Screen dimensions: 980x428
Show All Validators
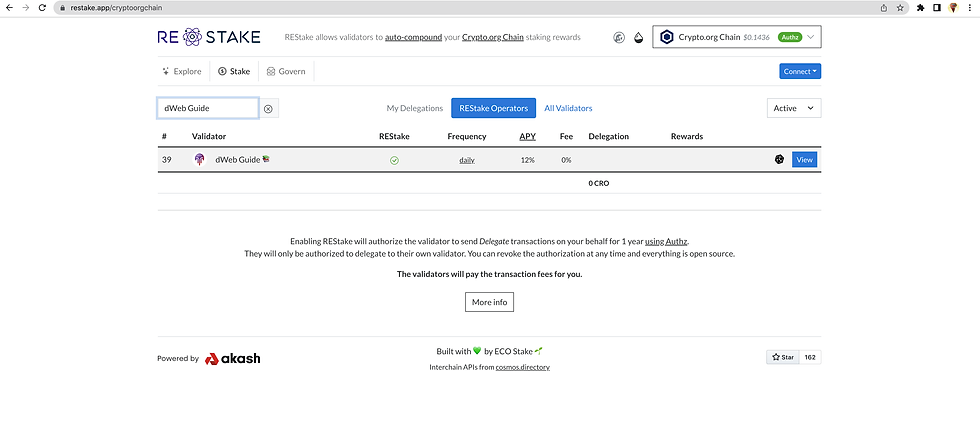pyautogui.click(x=568, y=108)
